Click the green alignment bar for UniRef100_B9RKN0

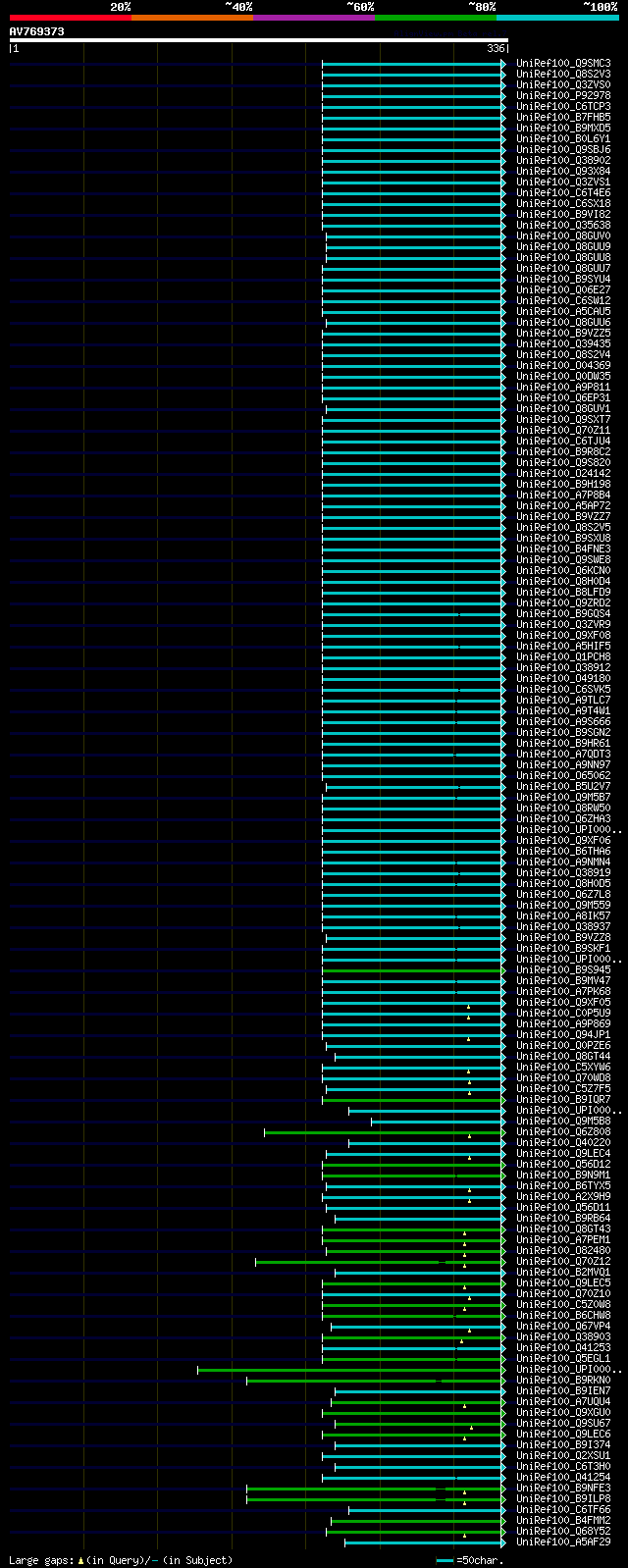click(x=374, y=1381)
